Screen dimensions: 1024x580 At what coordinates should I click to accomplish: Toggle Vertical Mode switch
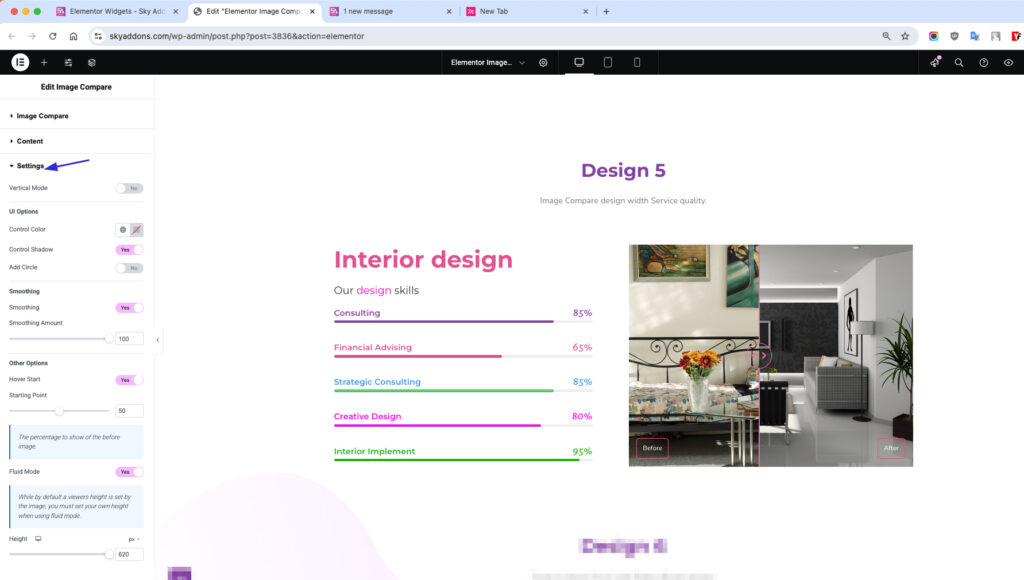129,188
